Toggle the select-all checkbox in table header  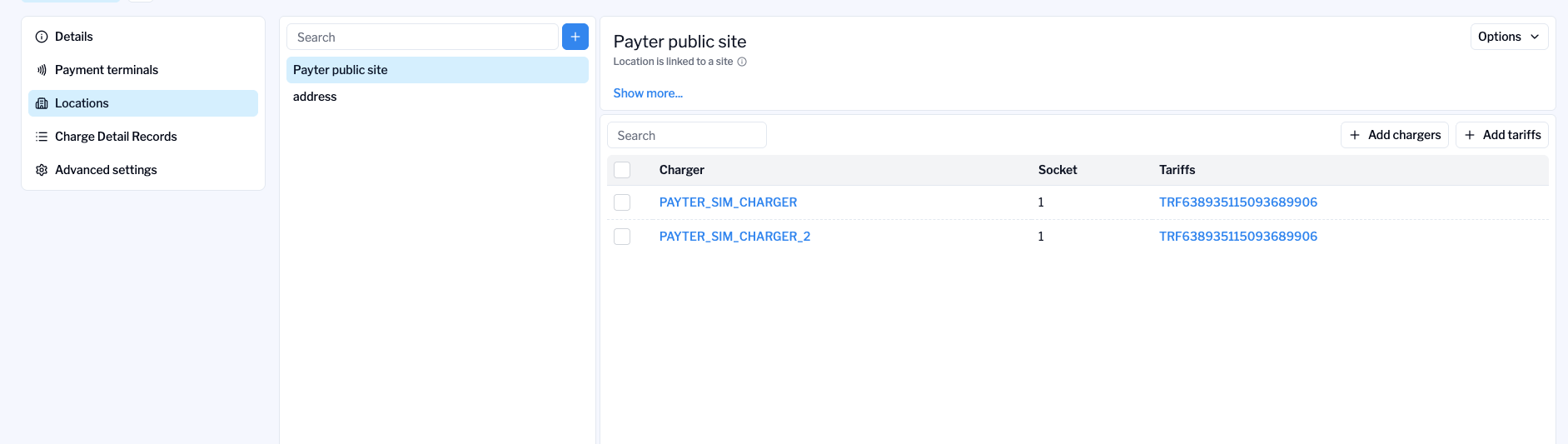622,170
